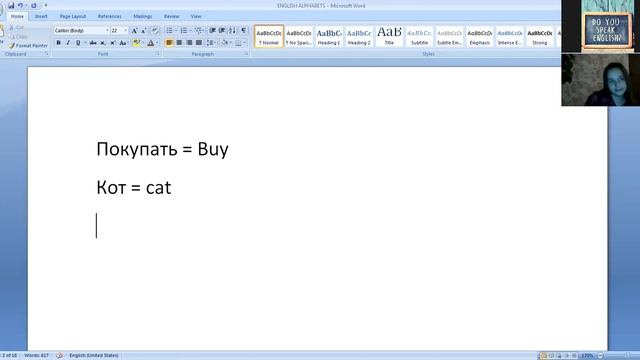Apply the Title style
640x360 pixels.
389,37
